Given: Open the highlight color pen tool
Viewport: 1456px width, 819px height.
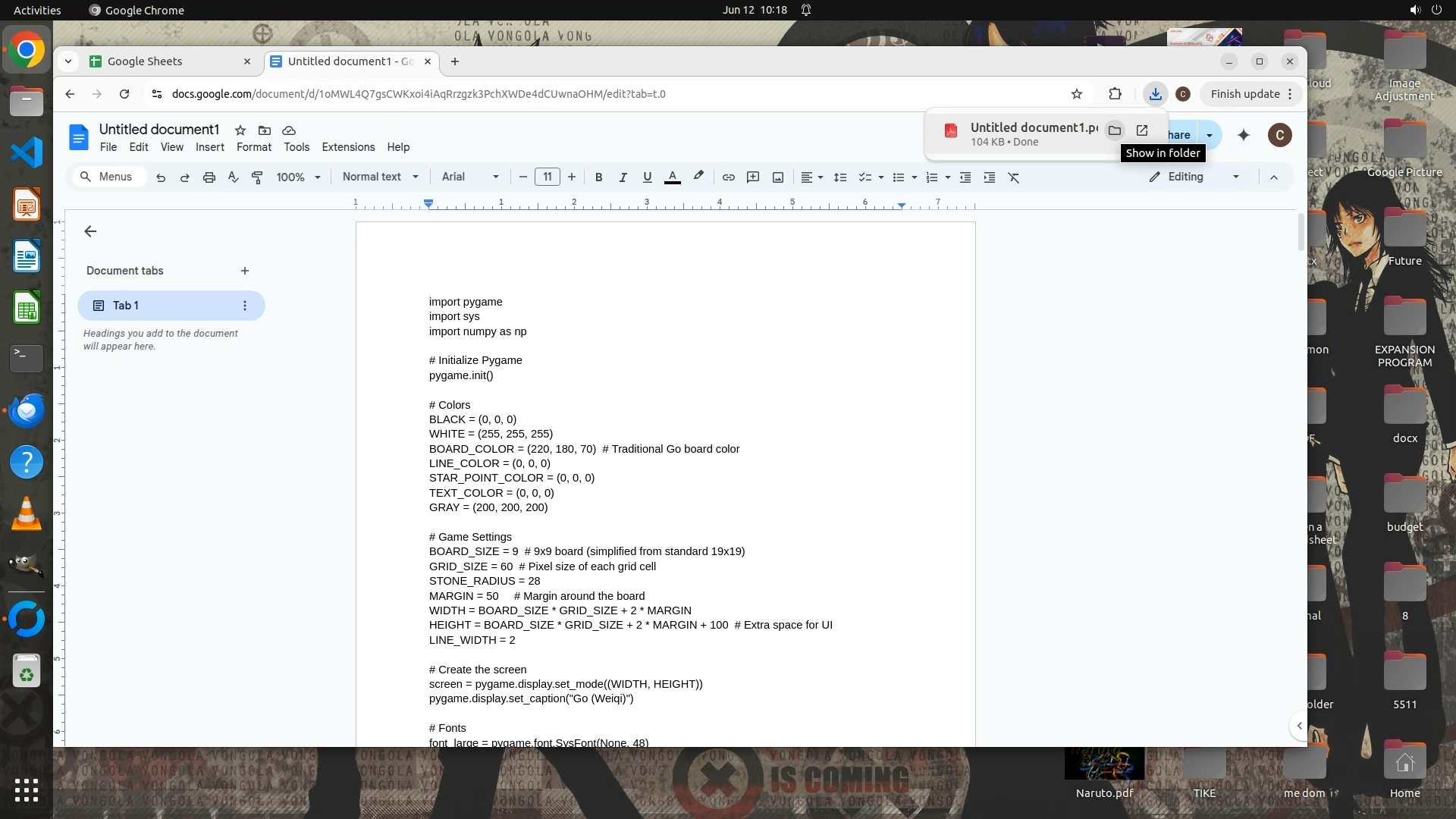Looking at the screenshot, I should click(x=698, y=177).
